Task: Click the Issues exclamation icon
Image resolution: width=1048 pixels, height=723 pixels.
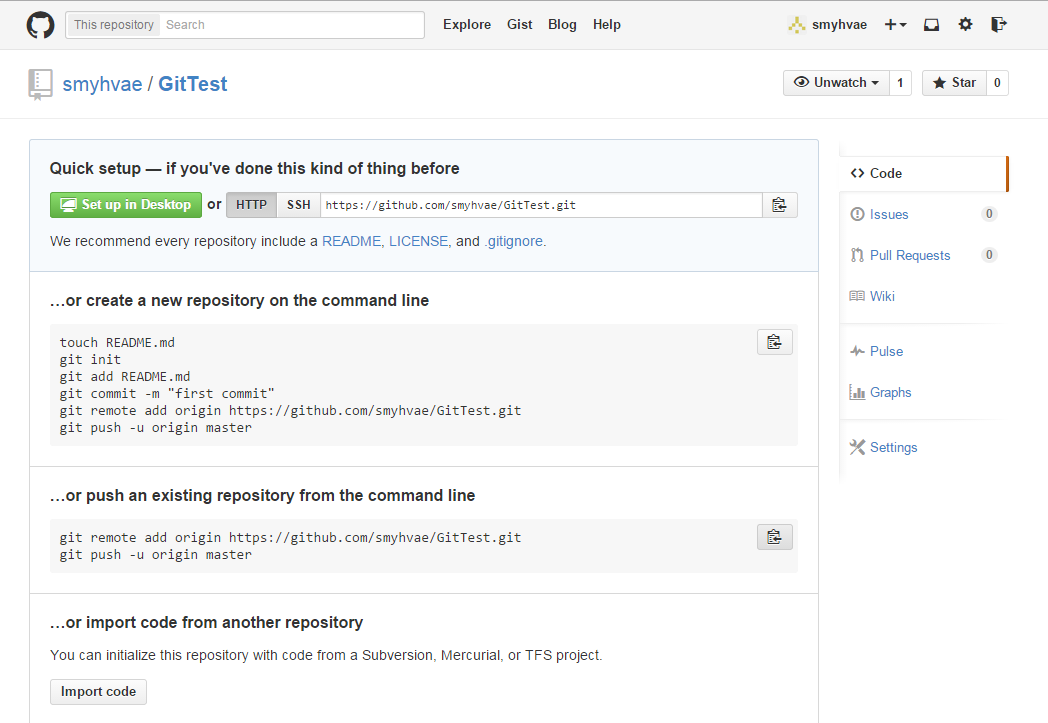Action: point(857,214)
